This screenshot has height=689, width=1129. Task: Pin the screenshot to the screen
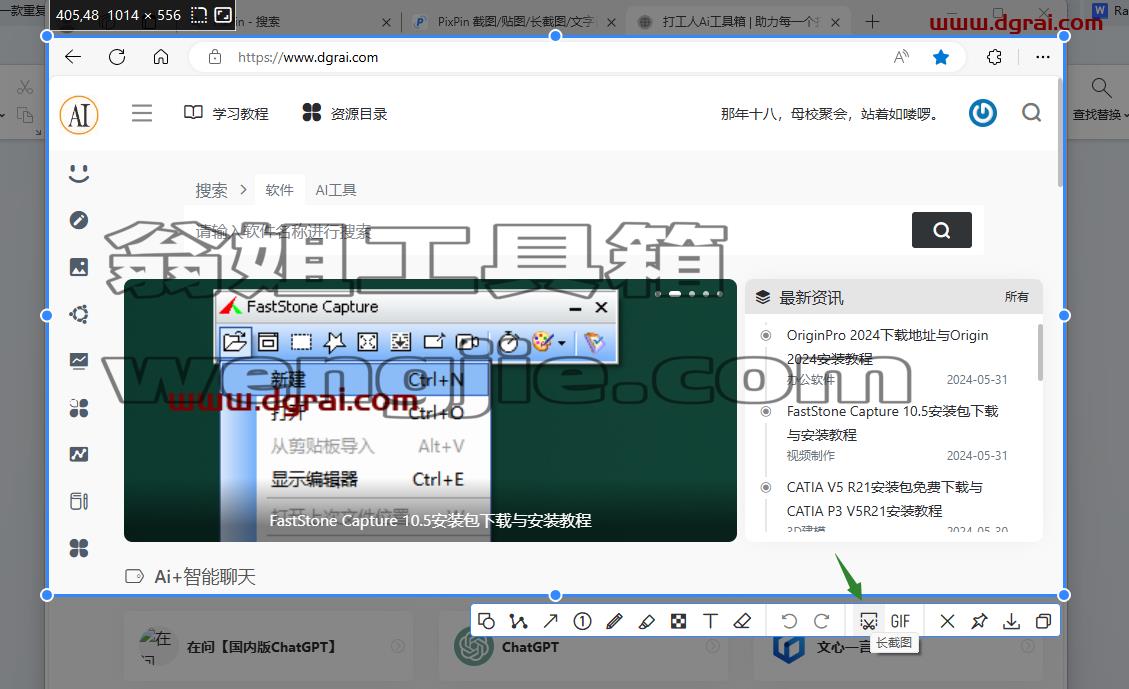(979, 621)
